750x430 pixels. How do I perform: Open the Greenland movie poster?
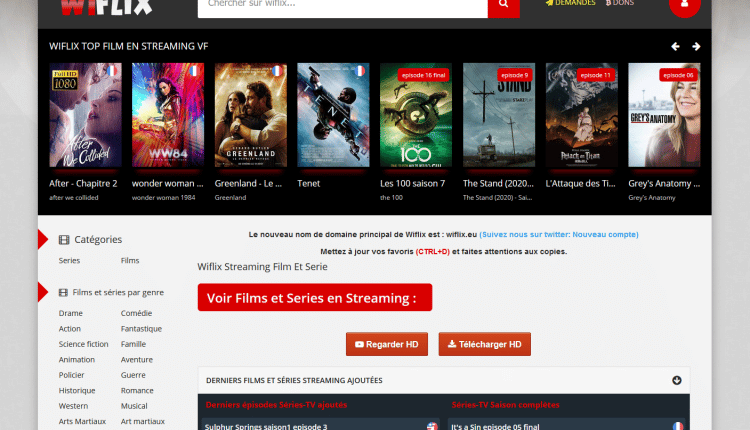click(251, 115)
